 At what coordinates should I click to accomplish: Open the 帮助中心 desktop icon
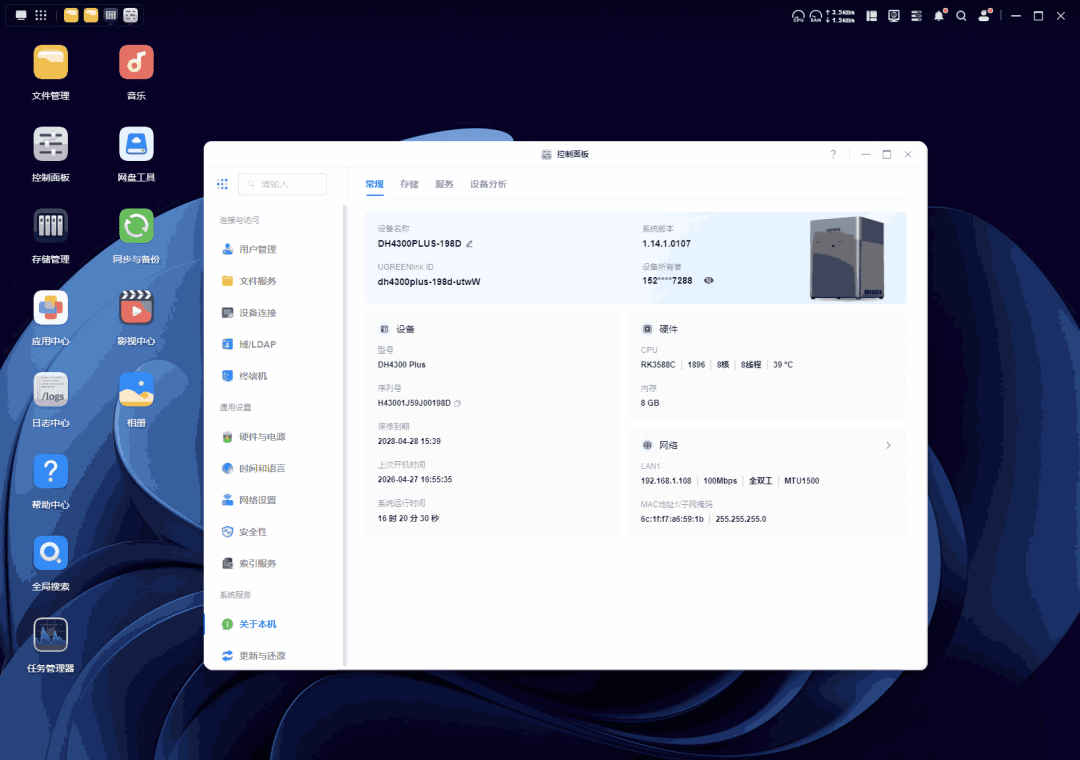[50, 472]
